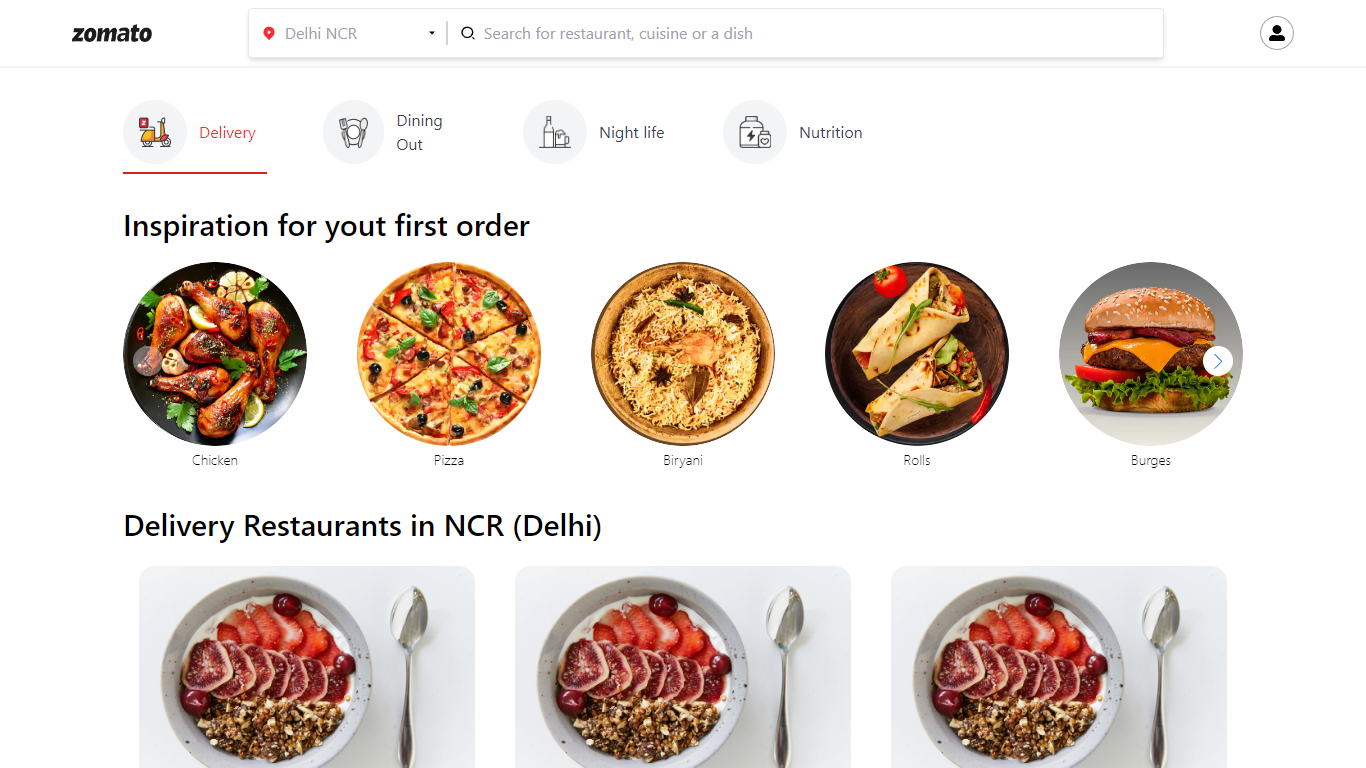Select the Nutrition section
Image resolution: width=1366 pixels, height=768 pixels.
pyautogui.click(x=829, y=131)
